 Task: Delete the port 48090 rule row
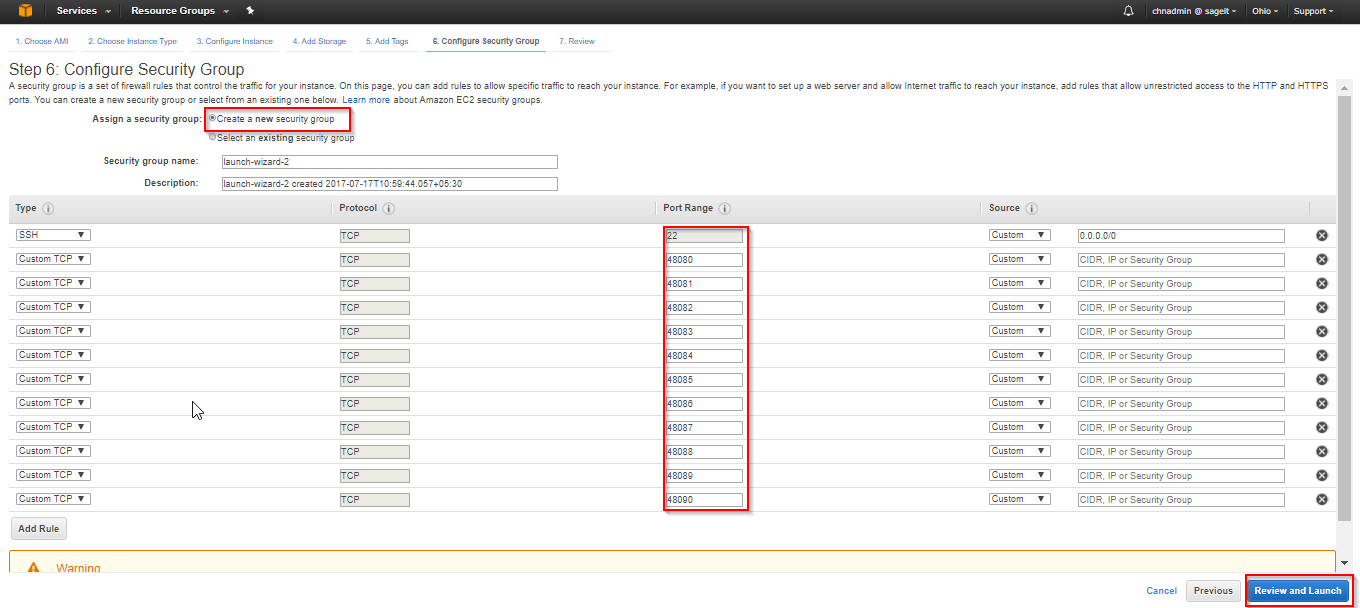1321,499
